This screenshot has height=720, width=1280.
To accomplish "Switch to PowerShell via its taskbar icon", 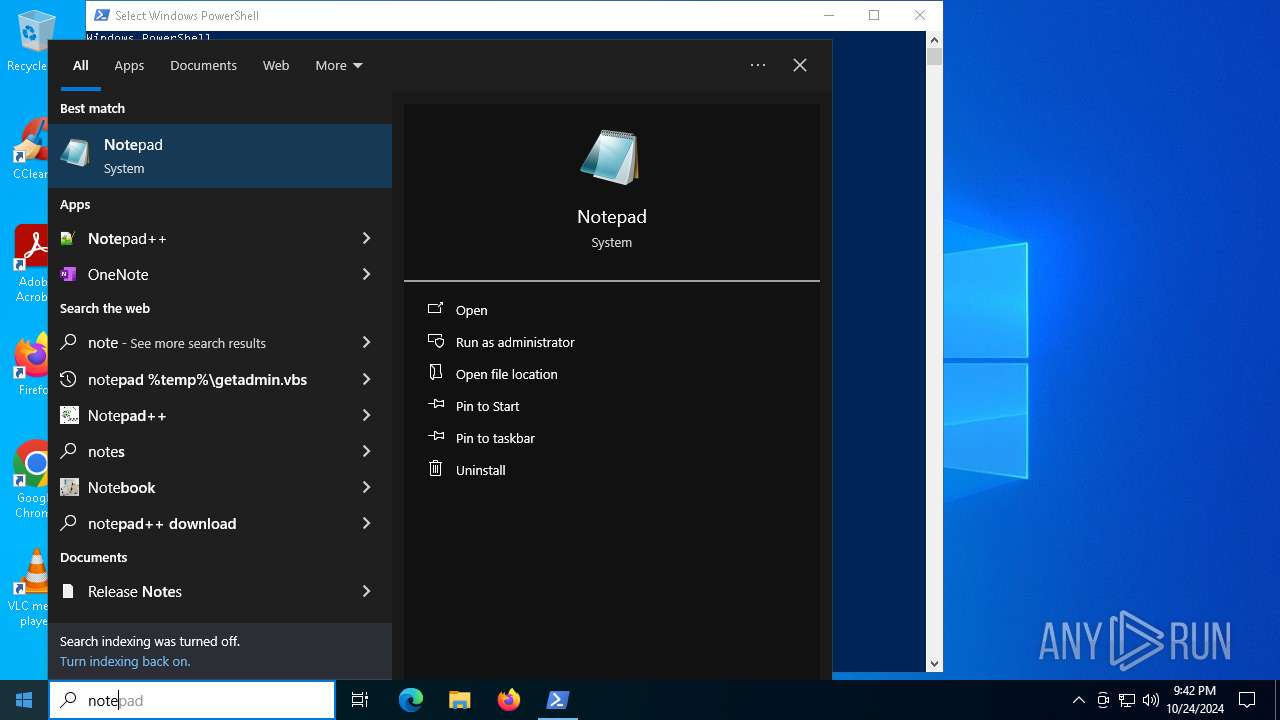I will pos(558,700).
